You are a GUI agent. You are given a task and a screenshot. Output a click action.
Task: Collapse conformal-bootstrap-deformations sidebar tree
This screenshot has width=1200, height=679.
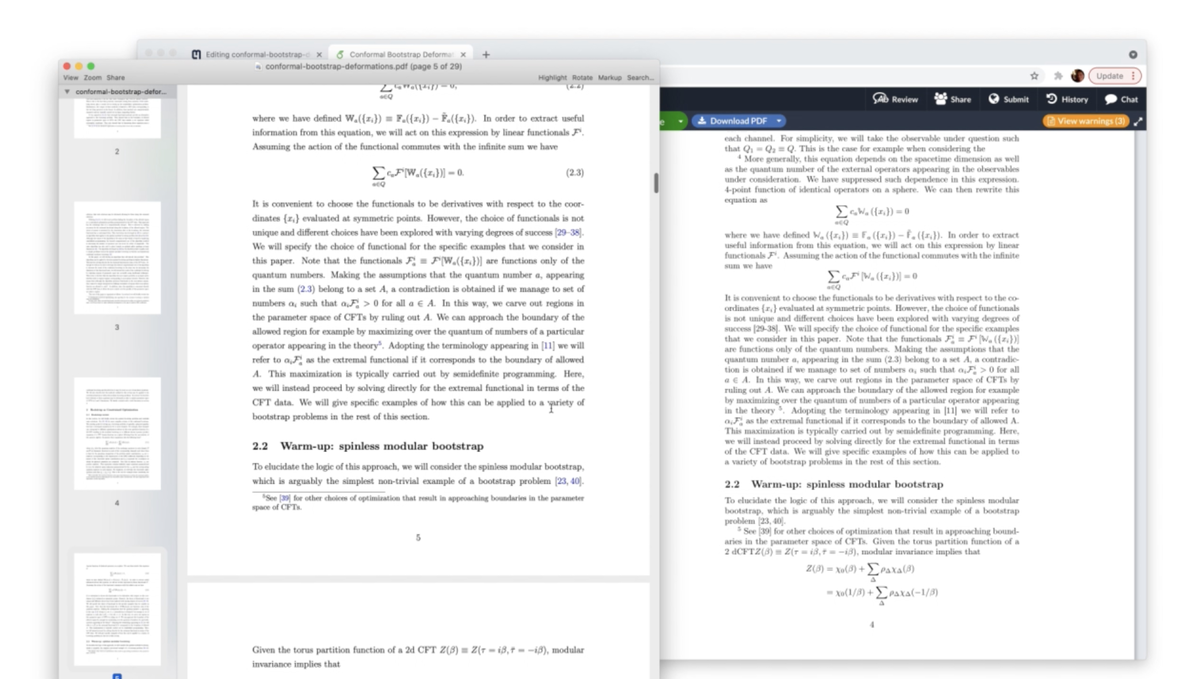[x=67, y=92]
